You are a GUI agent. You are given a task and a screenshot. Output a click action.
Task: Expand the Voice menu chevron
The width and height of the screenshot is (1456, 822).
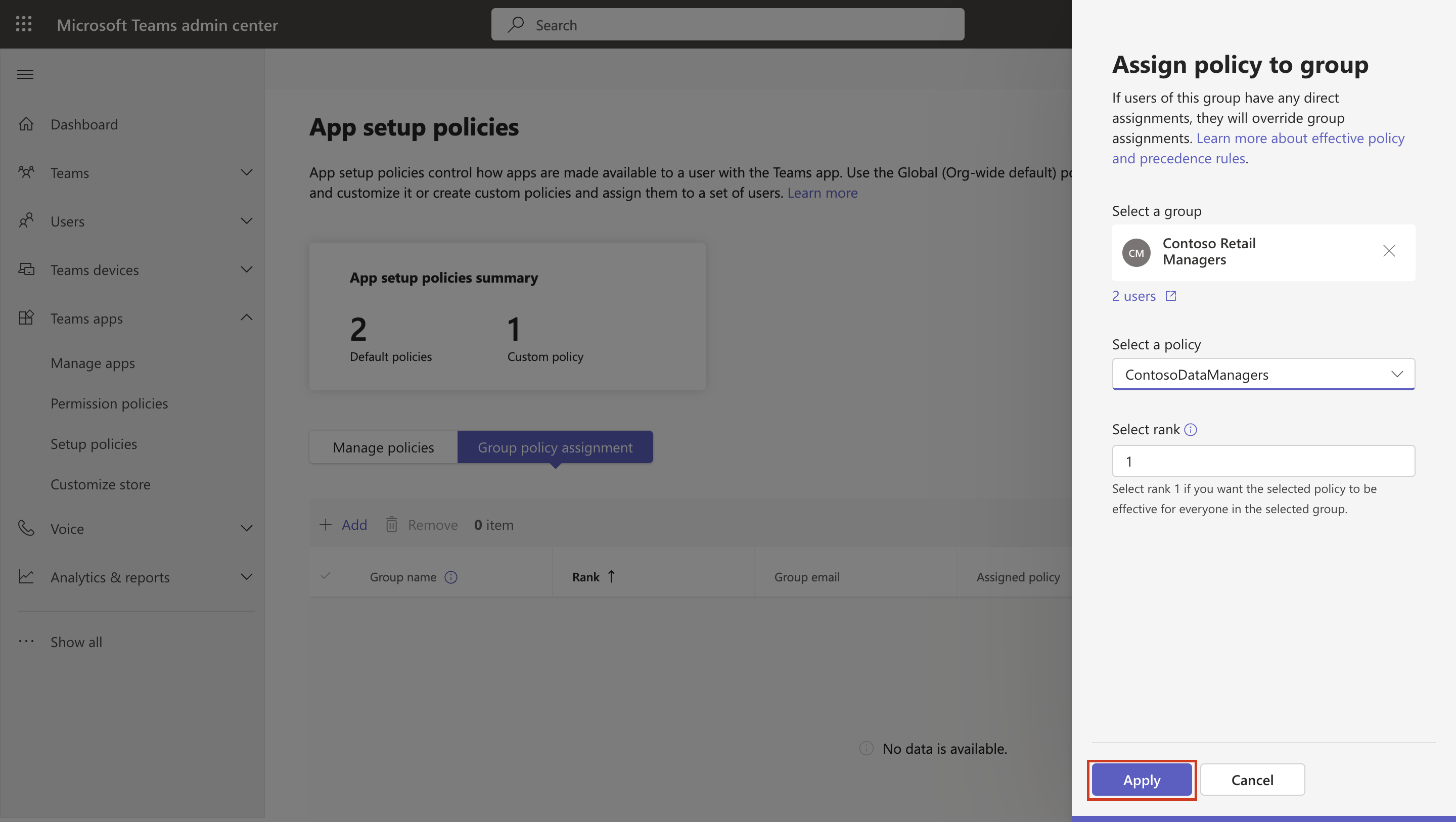pyautogui.click(x=246, y=529)
